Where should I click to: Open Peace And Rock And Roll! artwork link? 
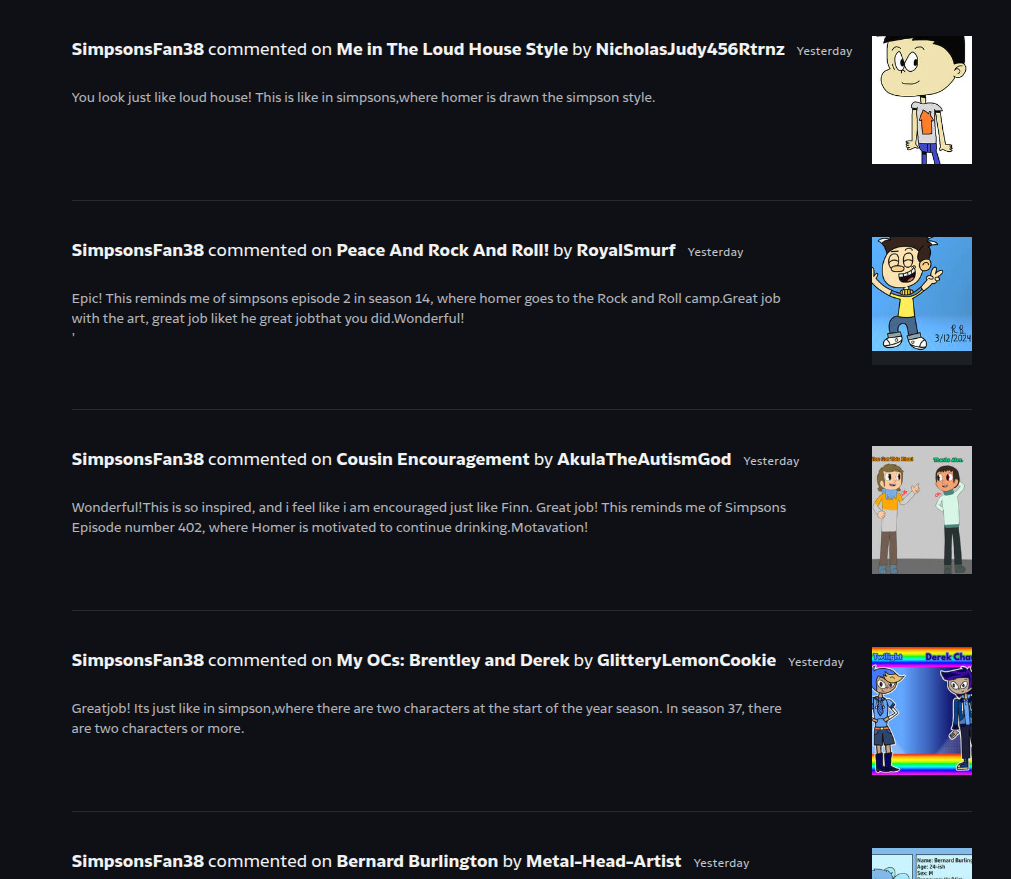442,250
